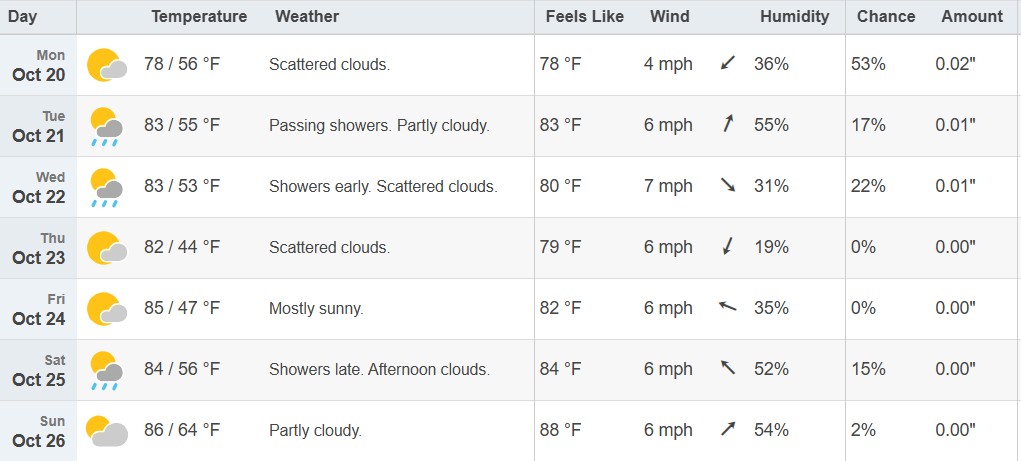The width and height of the screenshot is (1021, 461).
Task: Click the wind direction arrow for Sunday
Action: click(x=728, y=430)
